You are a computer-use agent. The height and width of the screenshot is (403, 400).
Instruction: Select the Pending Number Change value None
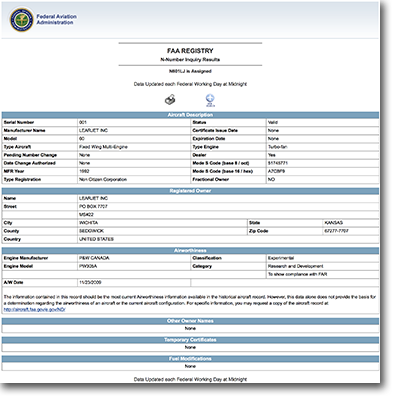click(x=84, y=155)
